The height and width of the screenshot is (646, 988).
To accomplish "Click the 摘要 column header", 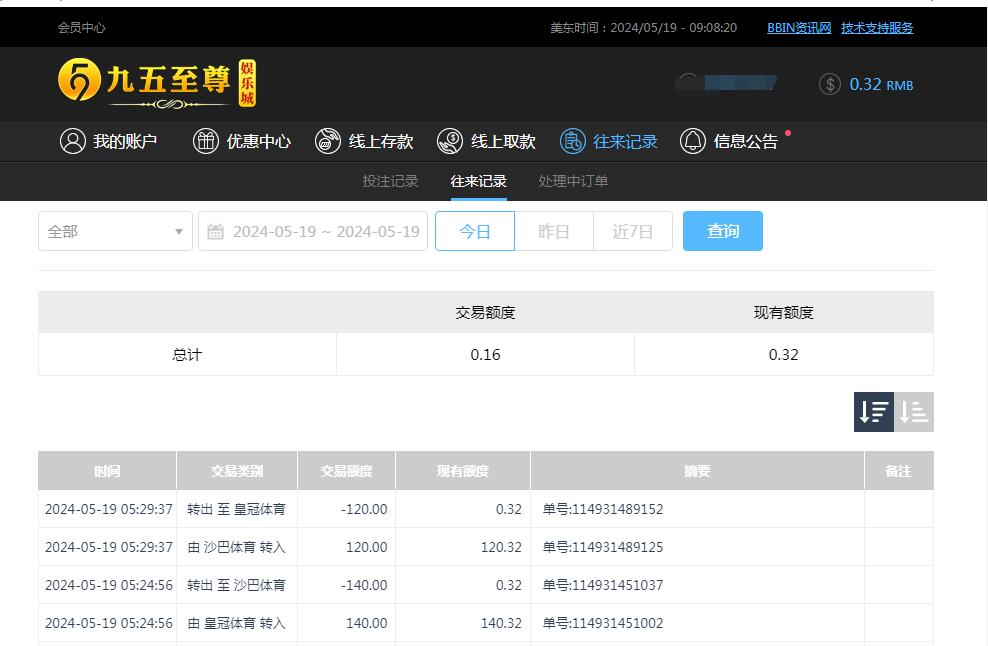I will click(x=698, y=471).
